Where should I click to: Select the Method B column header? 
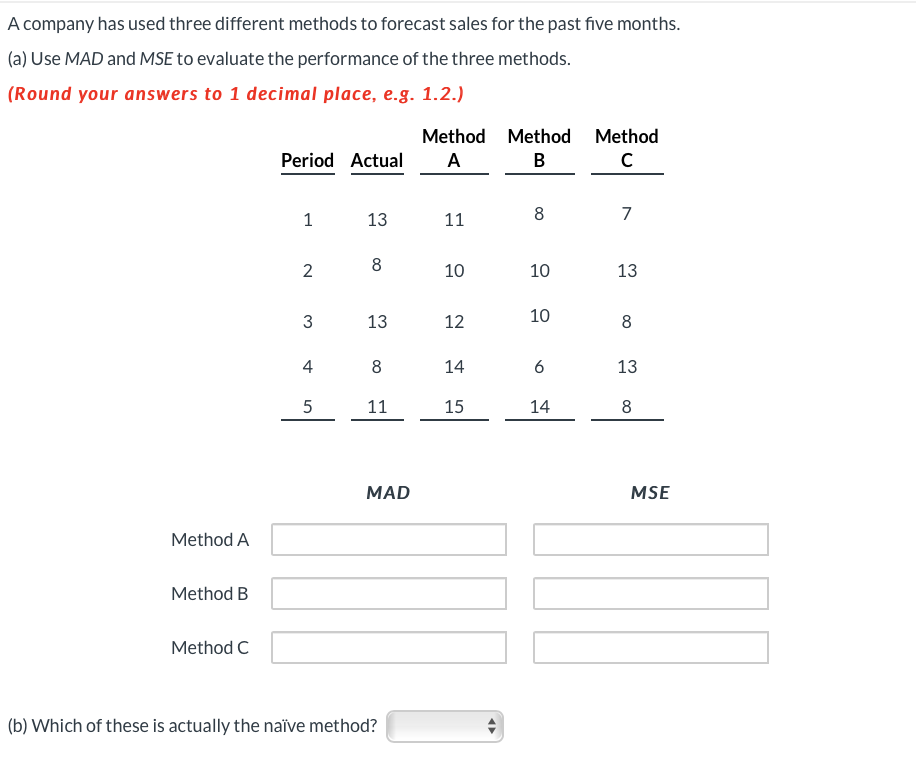click(x=539, y=148)
